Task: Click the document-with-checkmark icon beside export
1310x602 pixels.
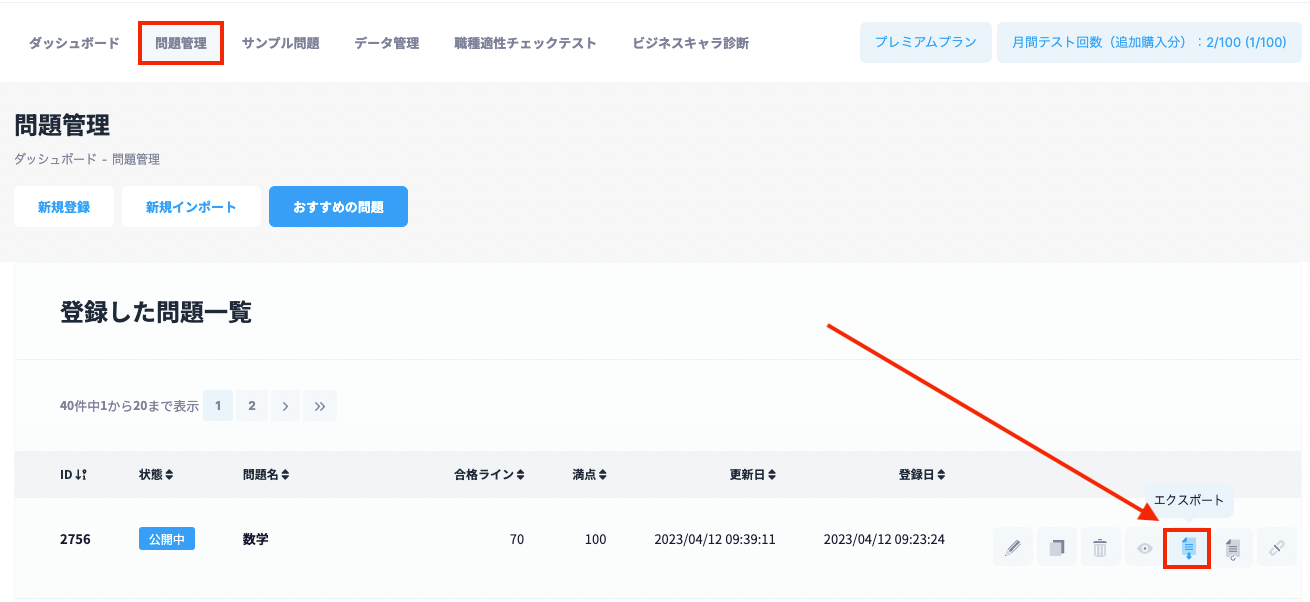Action: pos(1233,547)
